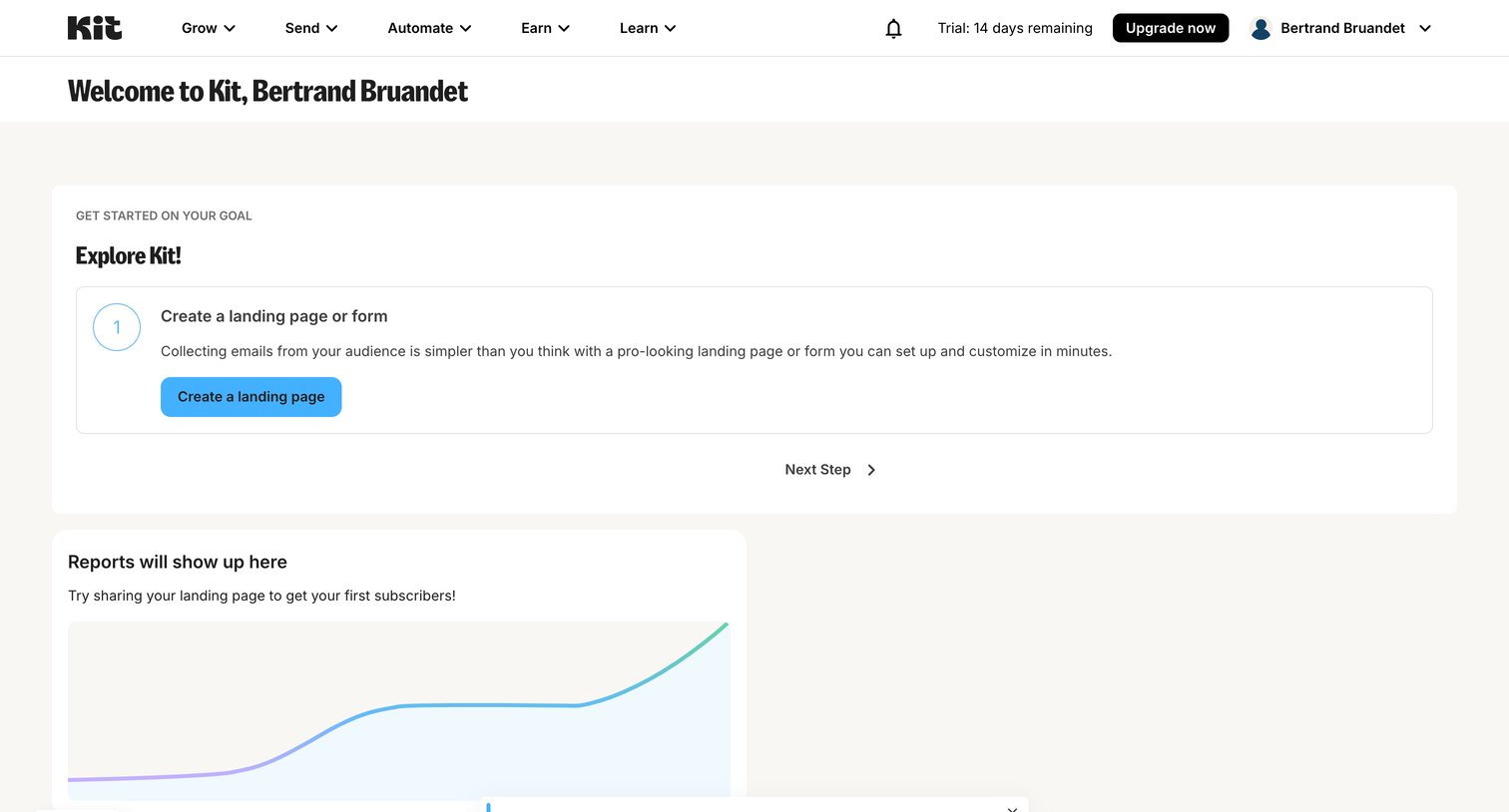Viewport: 1509px width, 812px height.
Task: Click Upgrade now button
Action: (1171, 28)
